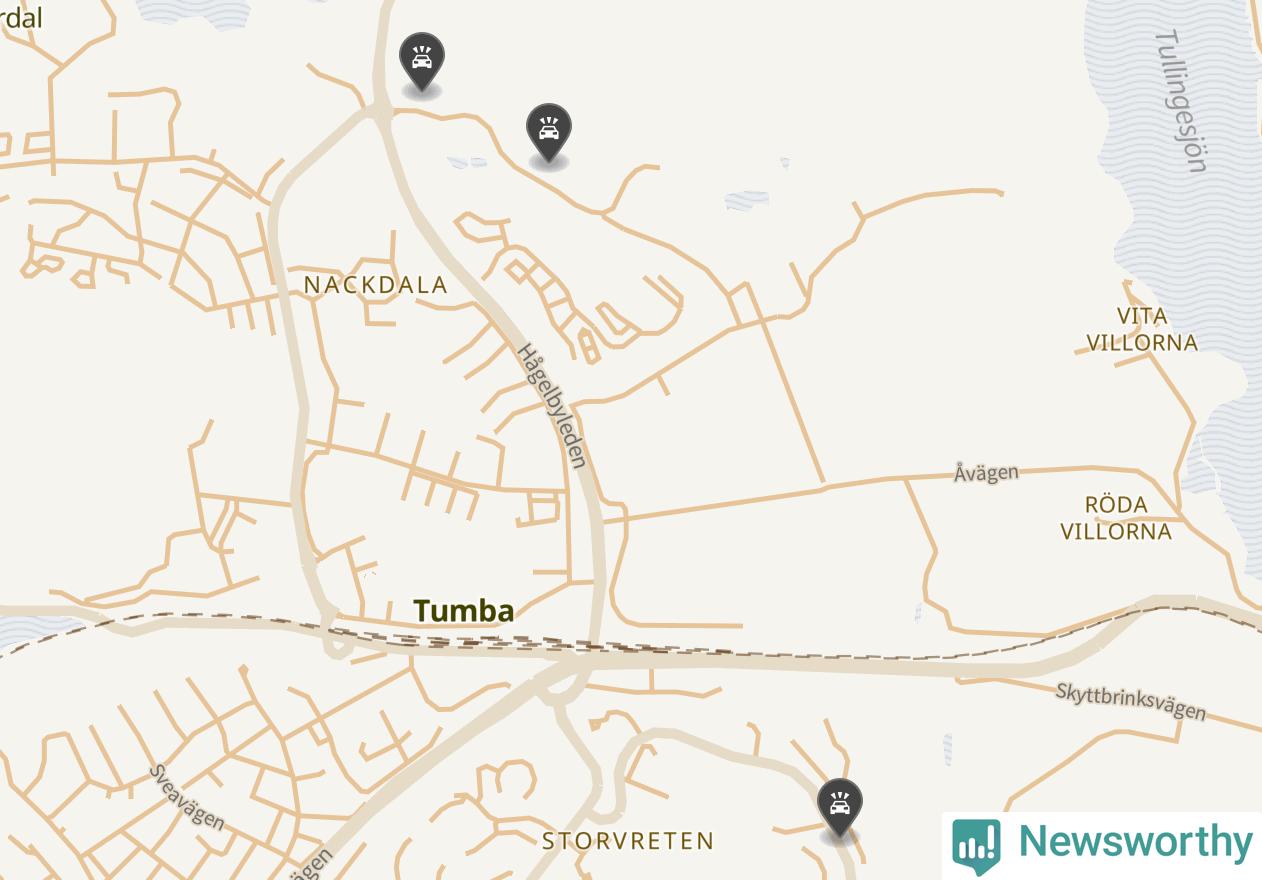This screenshot has height=880, width=1262.
Task: Click the road junction at Hågelbyleden's north end
Action: 381,108
